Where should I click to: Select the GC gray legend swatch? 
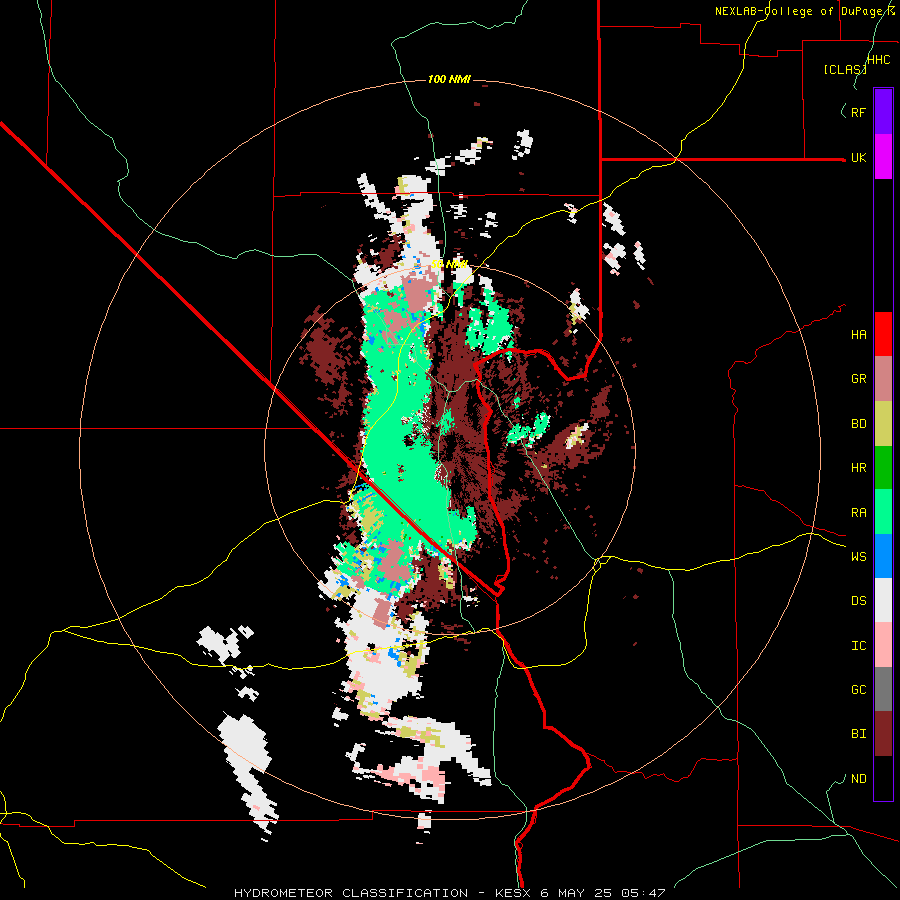(883, 689)
